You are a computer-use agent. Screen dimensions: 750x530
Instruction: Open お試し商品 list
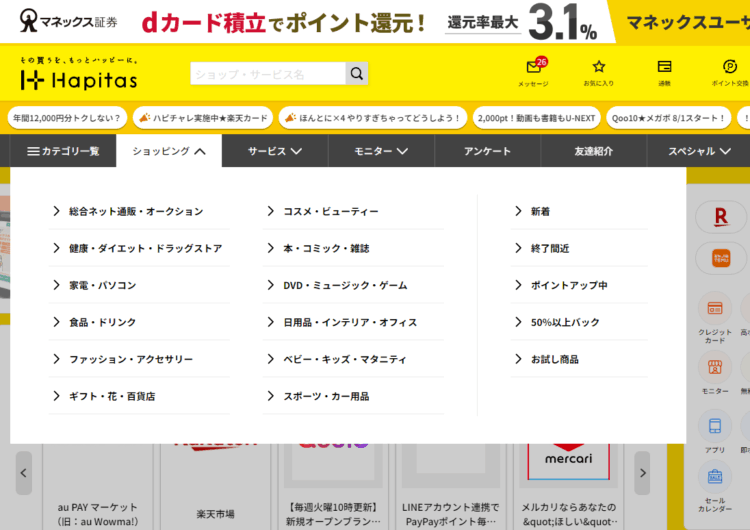pyautogui.click(x=579, y=359)
